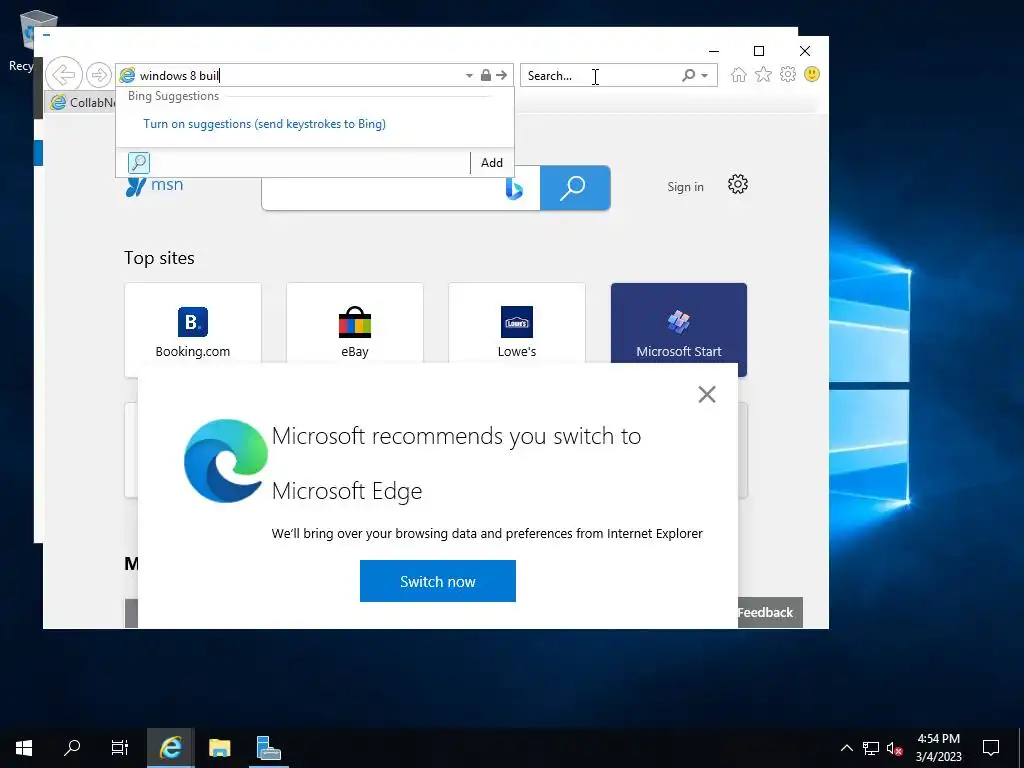Click the magnifier icon in Search box

point(688,75)
